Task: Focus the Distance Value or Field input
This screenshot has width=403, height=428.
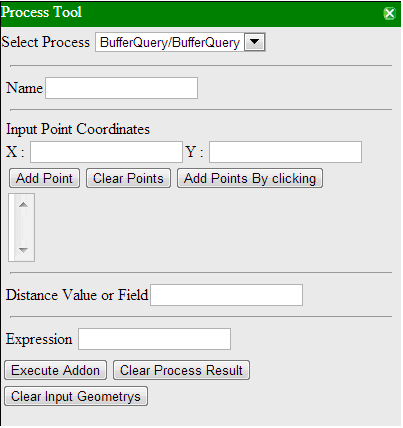Action: (227, 295)
